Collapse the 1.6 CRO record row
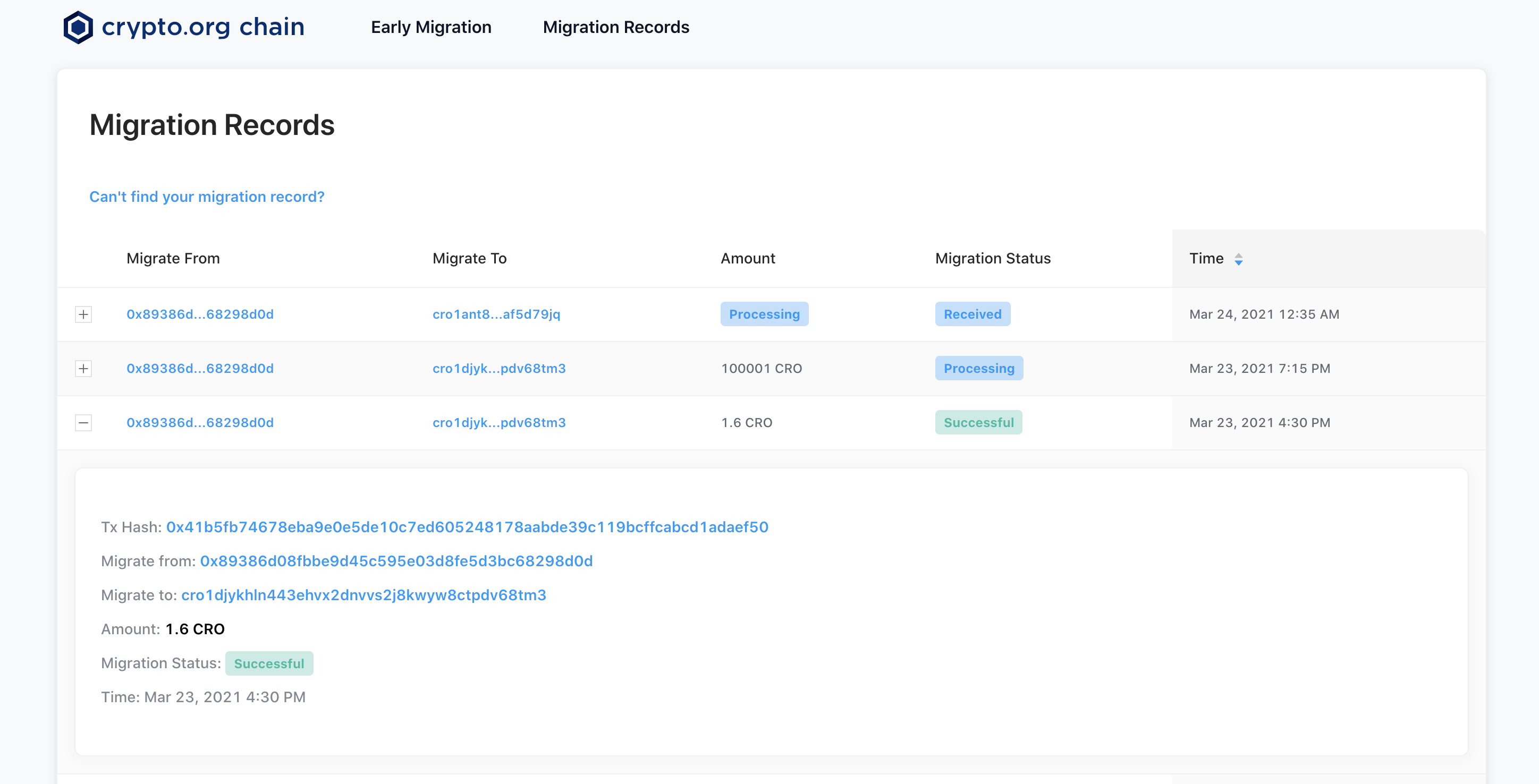This screenshot has height=784, width=1539. pos(83,423)
